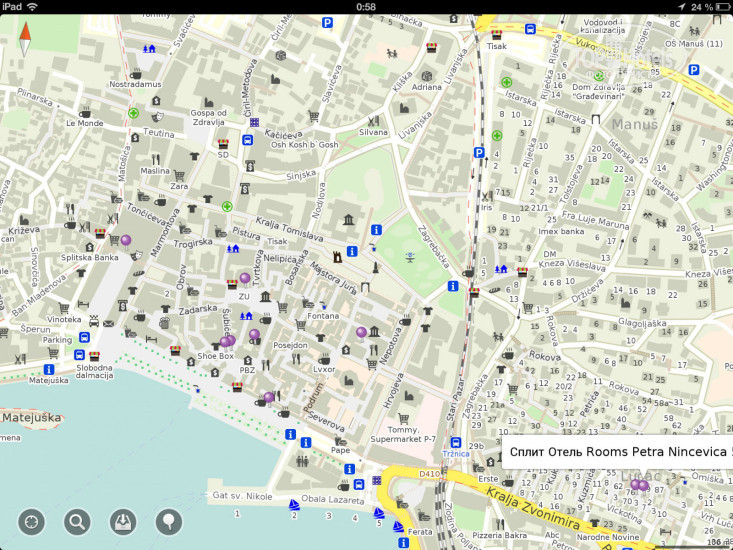Center map on my location
This screenshot has height=550, width=733.
(x=31, y=521)
